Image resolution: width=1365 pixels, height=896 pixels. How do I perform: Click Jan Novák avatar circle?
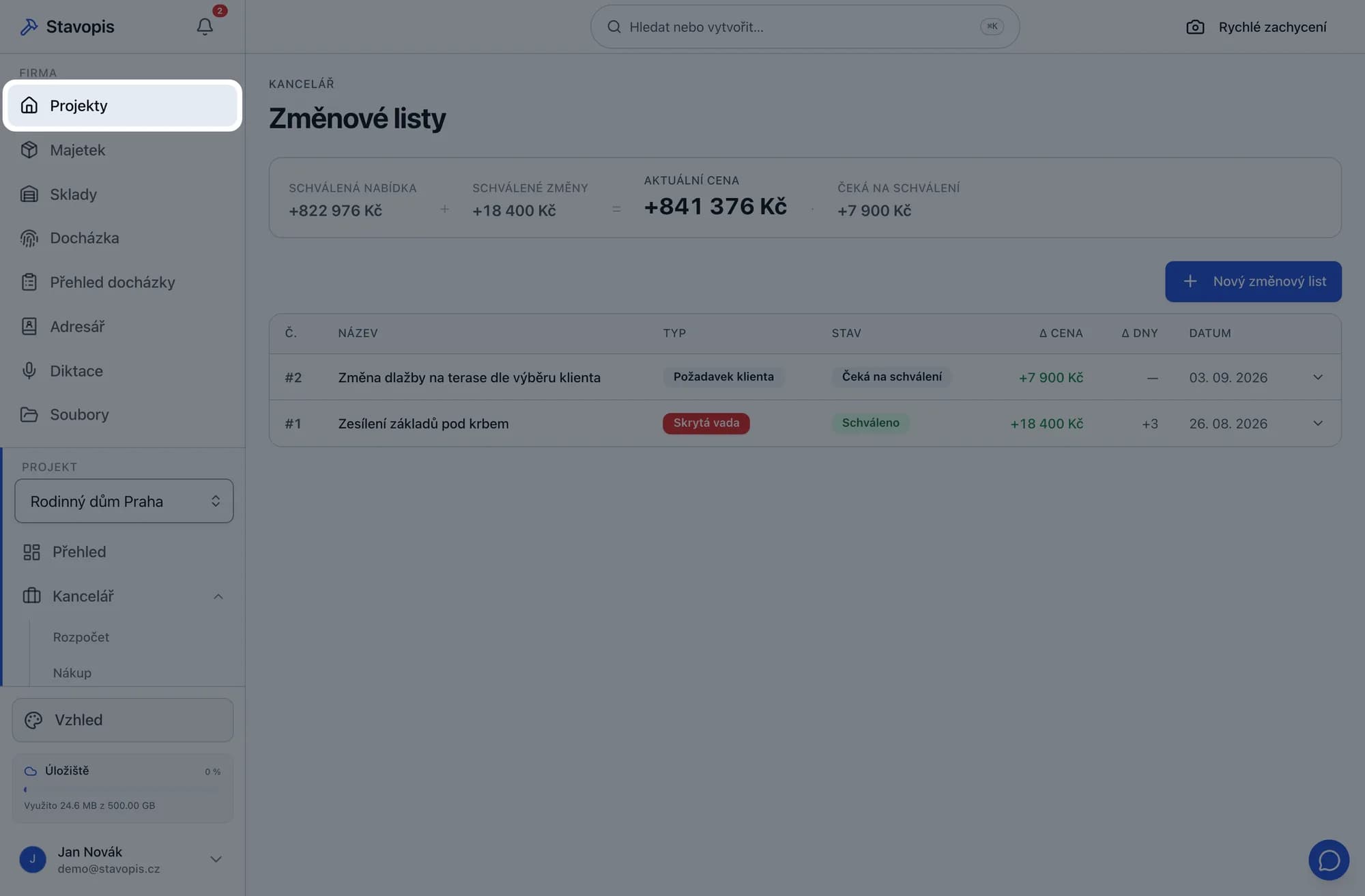click(33, 860)
